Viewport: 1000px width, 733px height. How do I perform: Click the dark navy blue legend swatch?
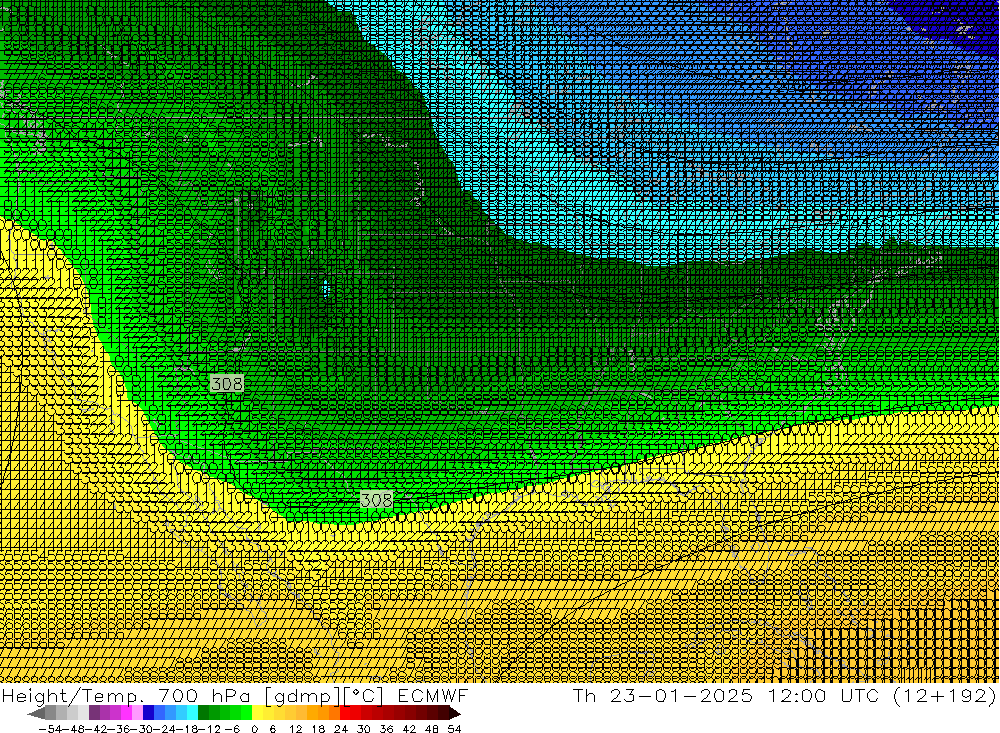(148, 713)
